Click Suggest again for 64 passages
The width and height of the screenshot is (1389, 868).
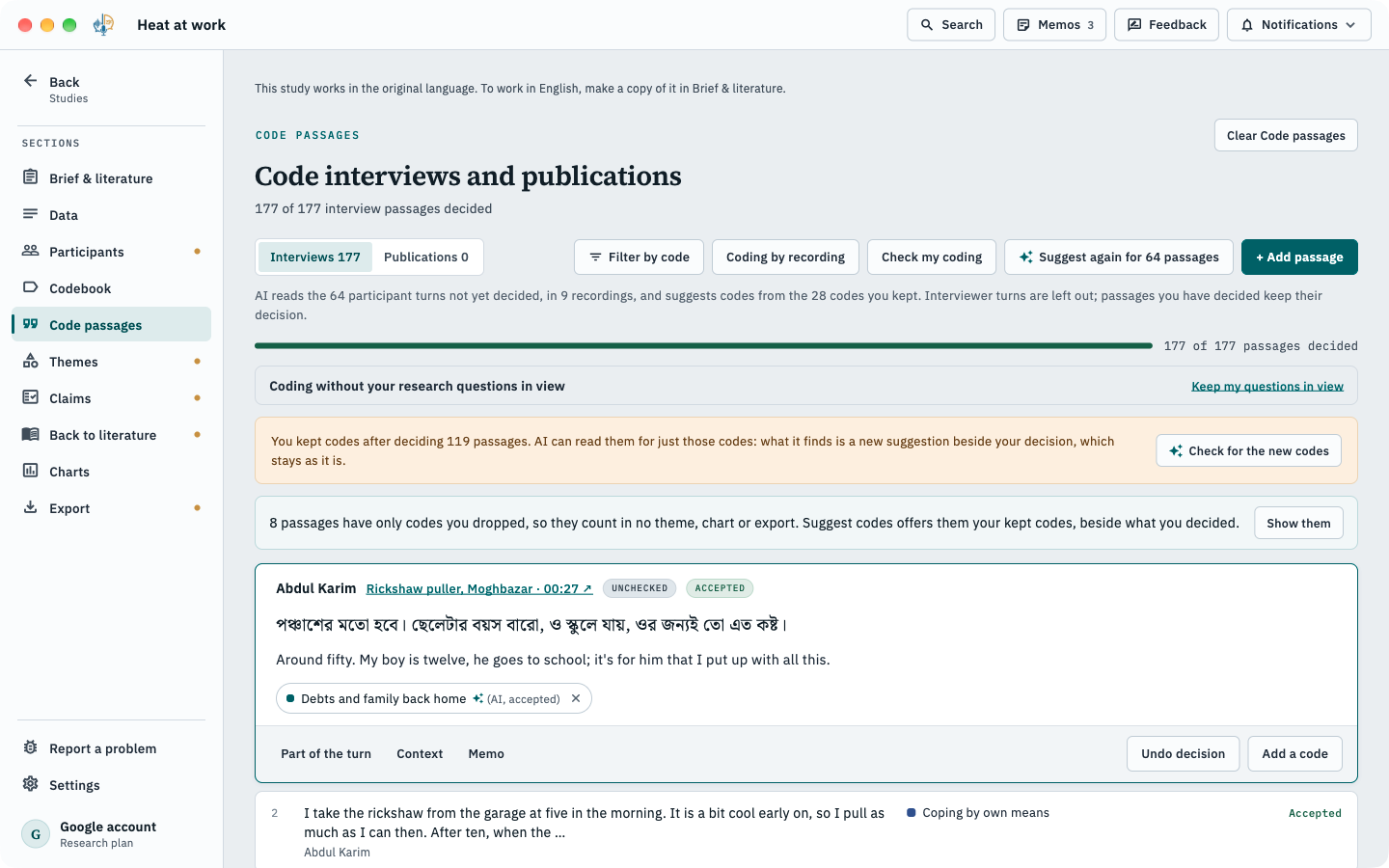pyautogui.click(x=1119, y=257)
